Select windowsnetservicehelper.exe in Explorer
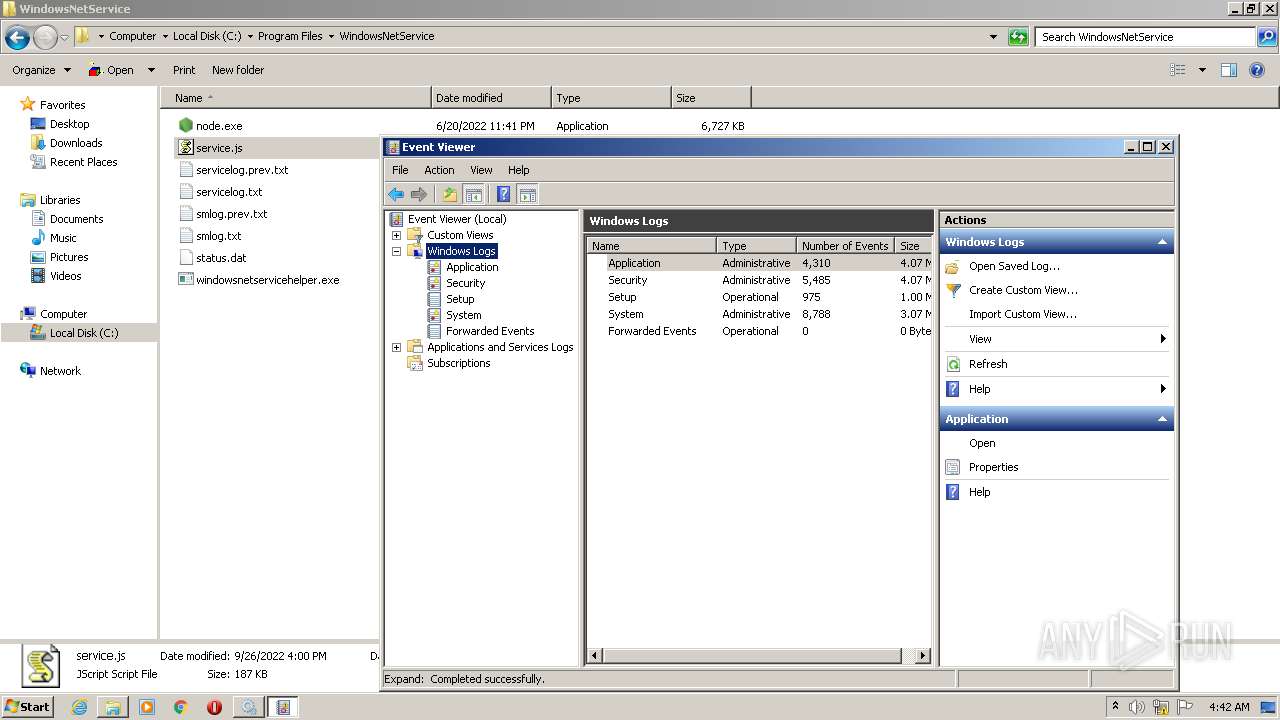This screenshot has height=720, width=1280. [x=267, y=280]
